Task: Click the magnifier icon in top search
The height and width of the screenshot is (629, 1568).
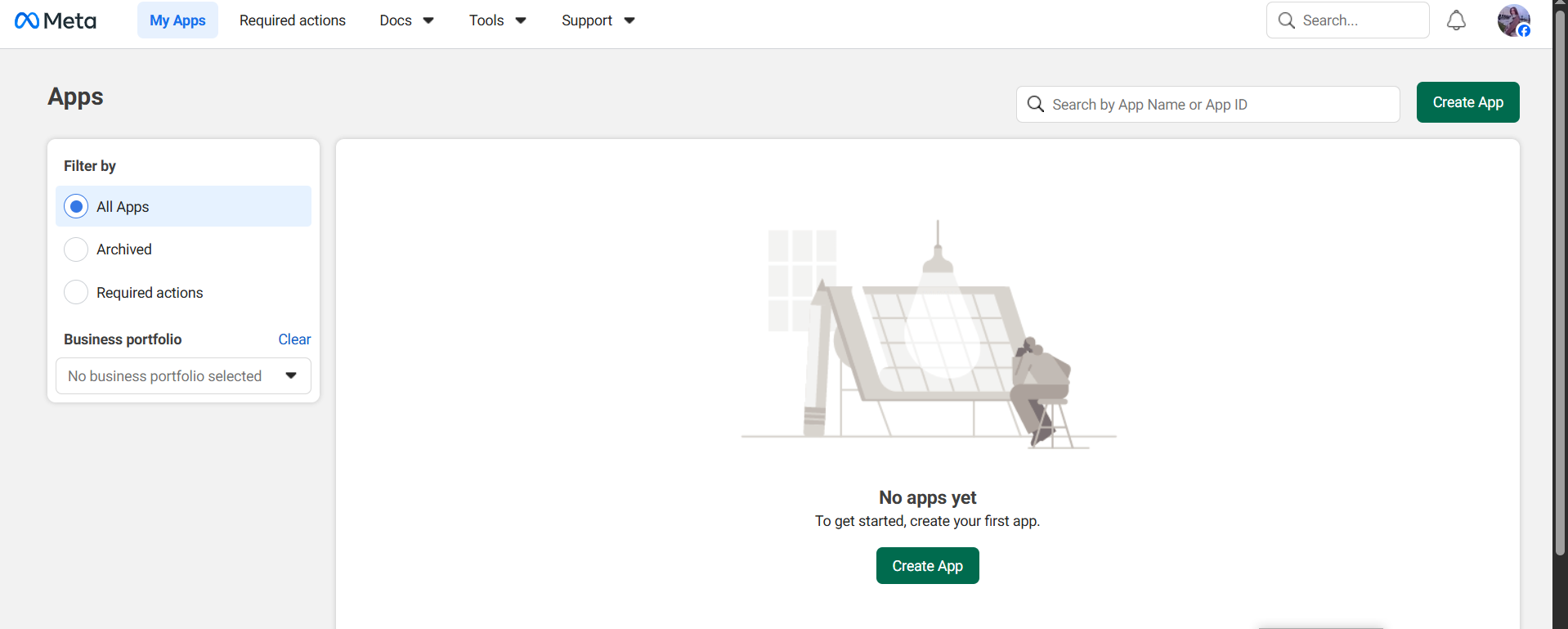Action: point(1286,20)
